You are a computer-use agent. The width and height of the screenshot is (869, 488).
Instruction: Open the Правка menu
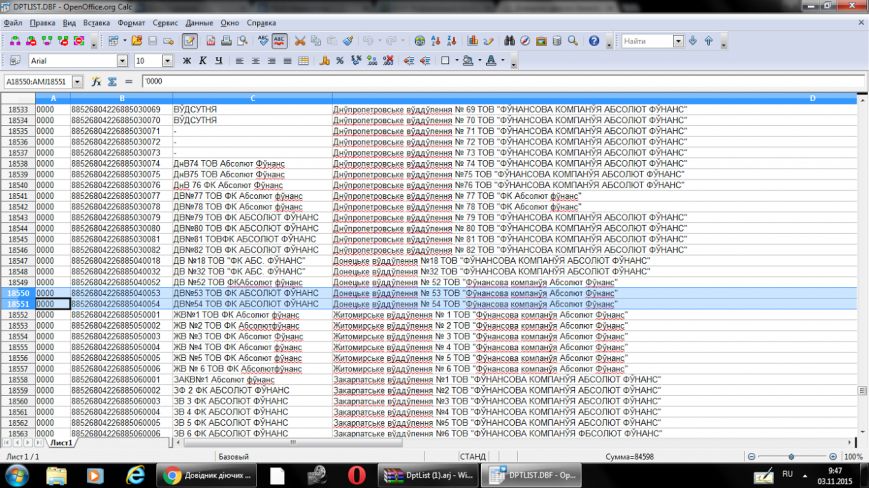pos(42,23)
